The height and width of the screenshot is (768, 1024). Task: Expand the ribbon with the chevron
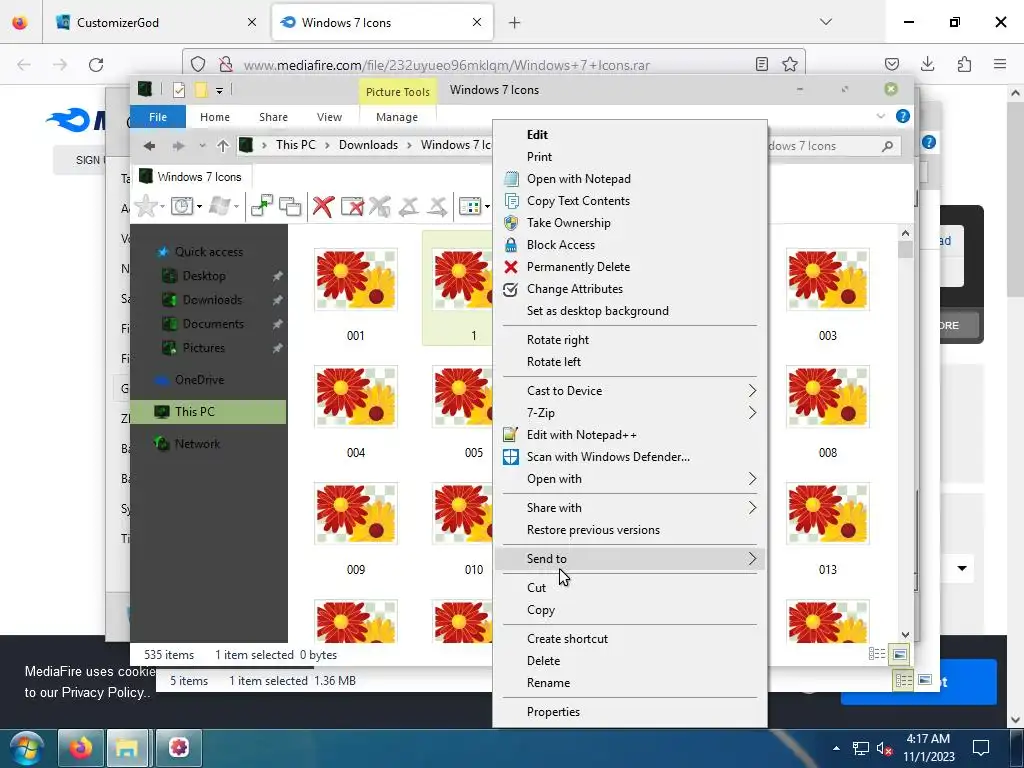click(880, 116)
